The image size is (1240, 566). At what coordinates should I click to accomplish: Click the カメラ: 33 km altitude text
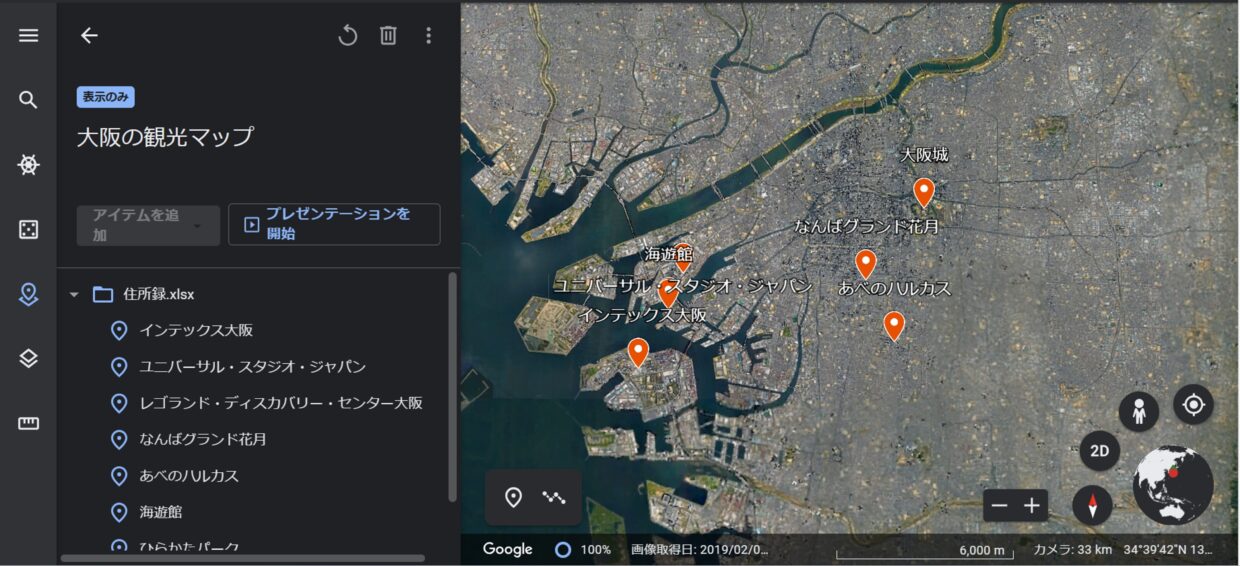coord(1072,550)
